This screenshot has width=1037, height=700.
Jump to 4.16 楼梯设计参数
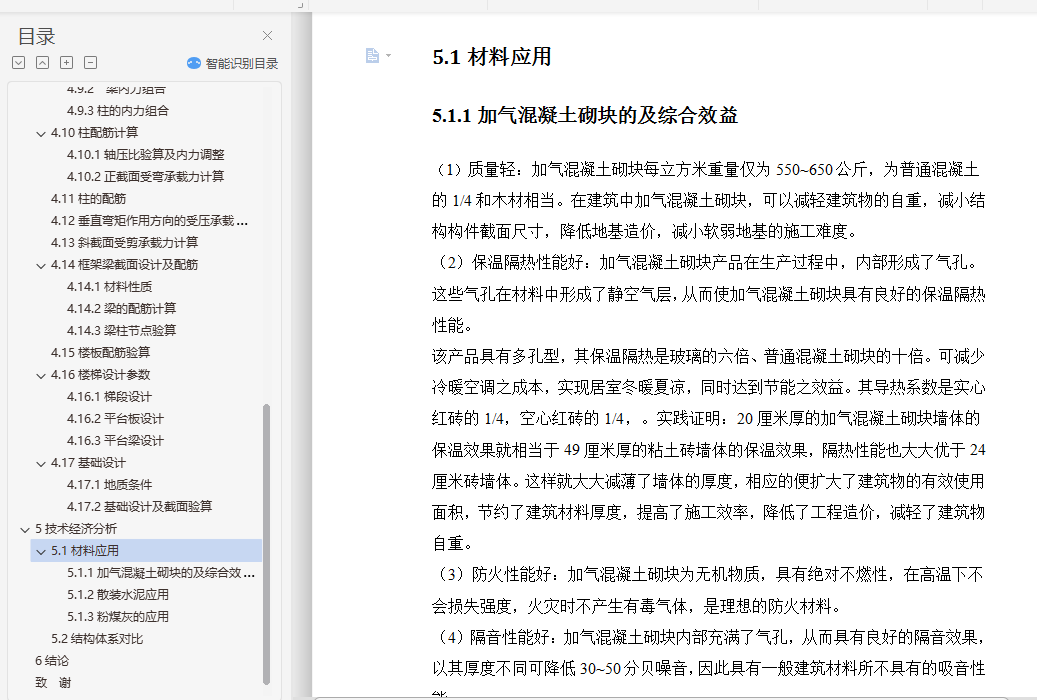(x=101, y=374)
